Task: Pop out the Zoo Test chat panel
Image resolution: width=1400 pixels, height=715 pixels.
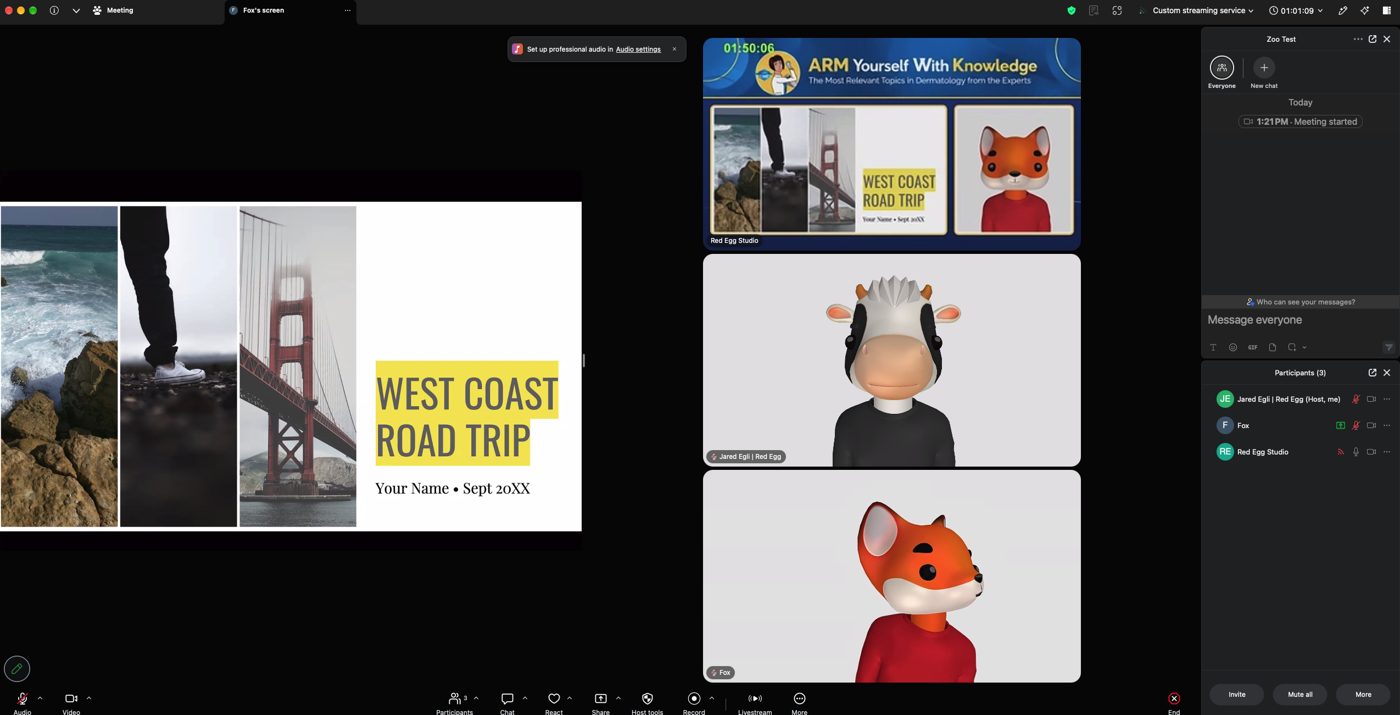Action: pyautogui.click(x=1372, y=39)
